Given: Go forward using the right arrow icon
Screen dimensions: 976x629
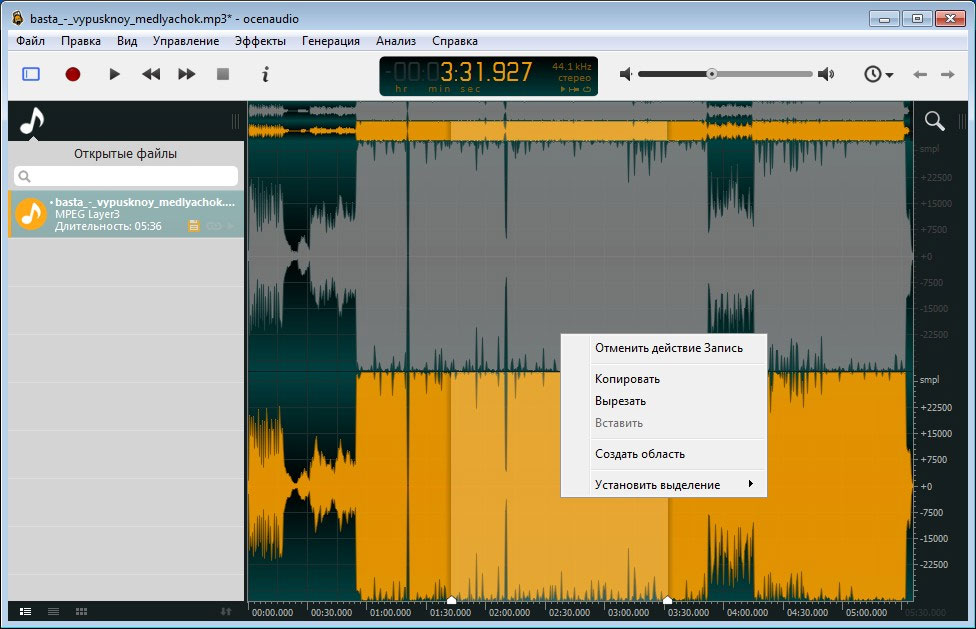Looking at the screenshot, I should pyautogui.click(x=947, y=75).
